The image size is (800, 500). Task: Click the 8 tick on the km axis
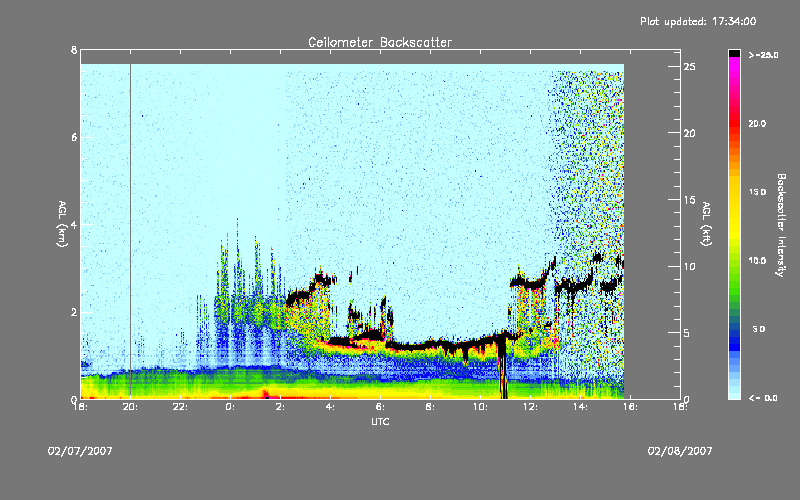[x=74, y=50]
